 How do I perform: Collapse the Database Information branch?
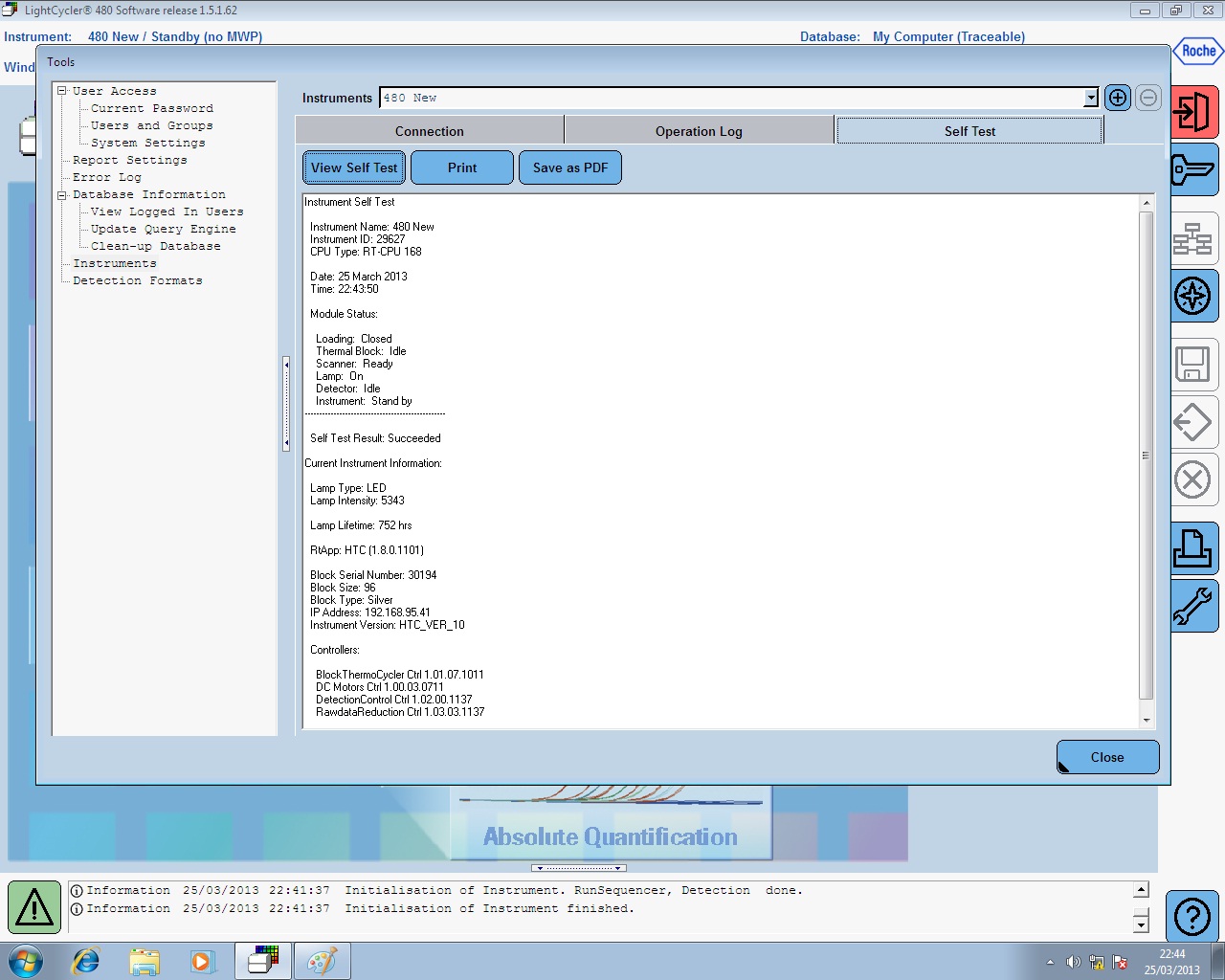click(x=60, y=194)
